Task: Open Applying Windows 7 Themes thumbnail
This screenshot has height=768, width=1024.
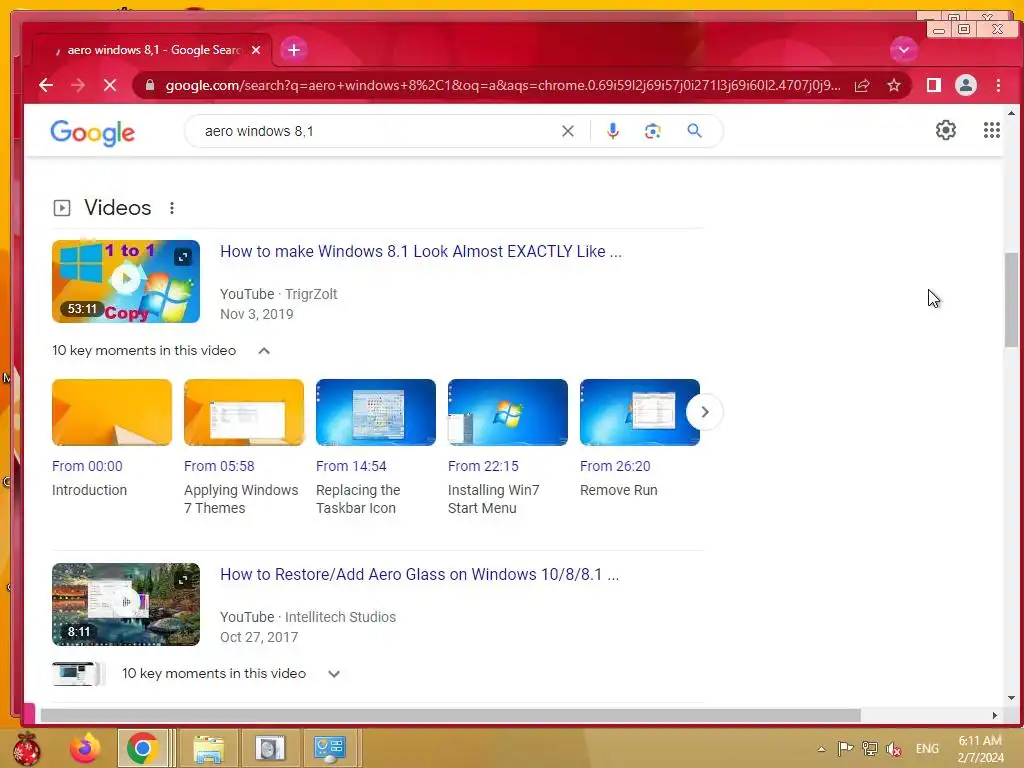Action: tap(244, 412)
